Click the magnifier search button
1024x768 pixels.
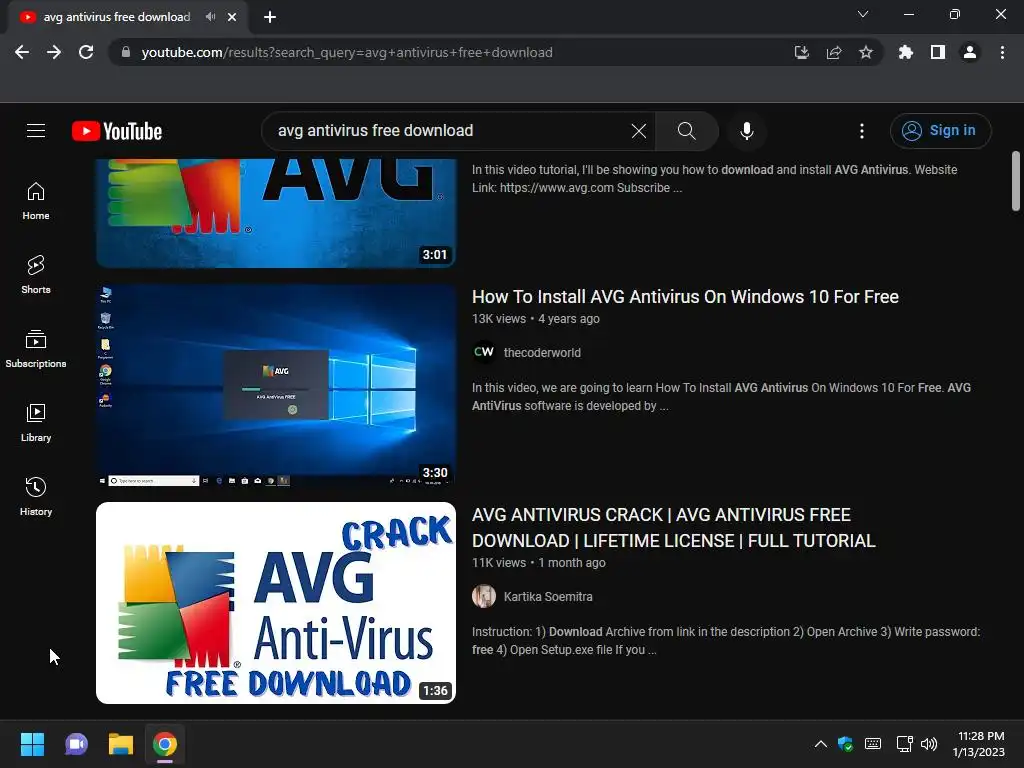(x=686, y=131)
